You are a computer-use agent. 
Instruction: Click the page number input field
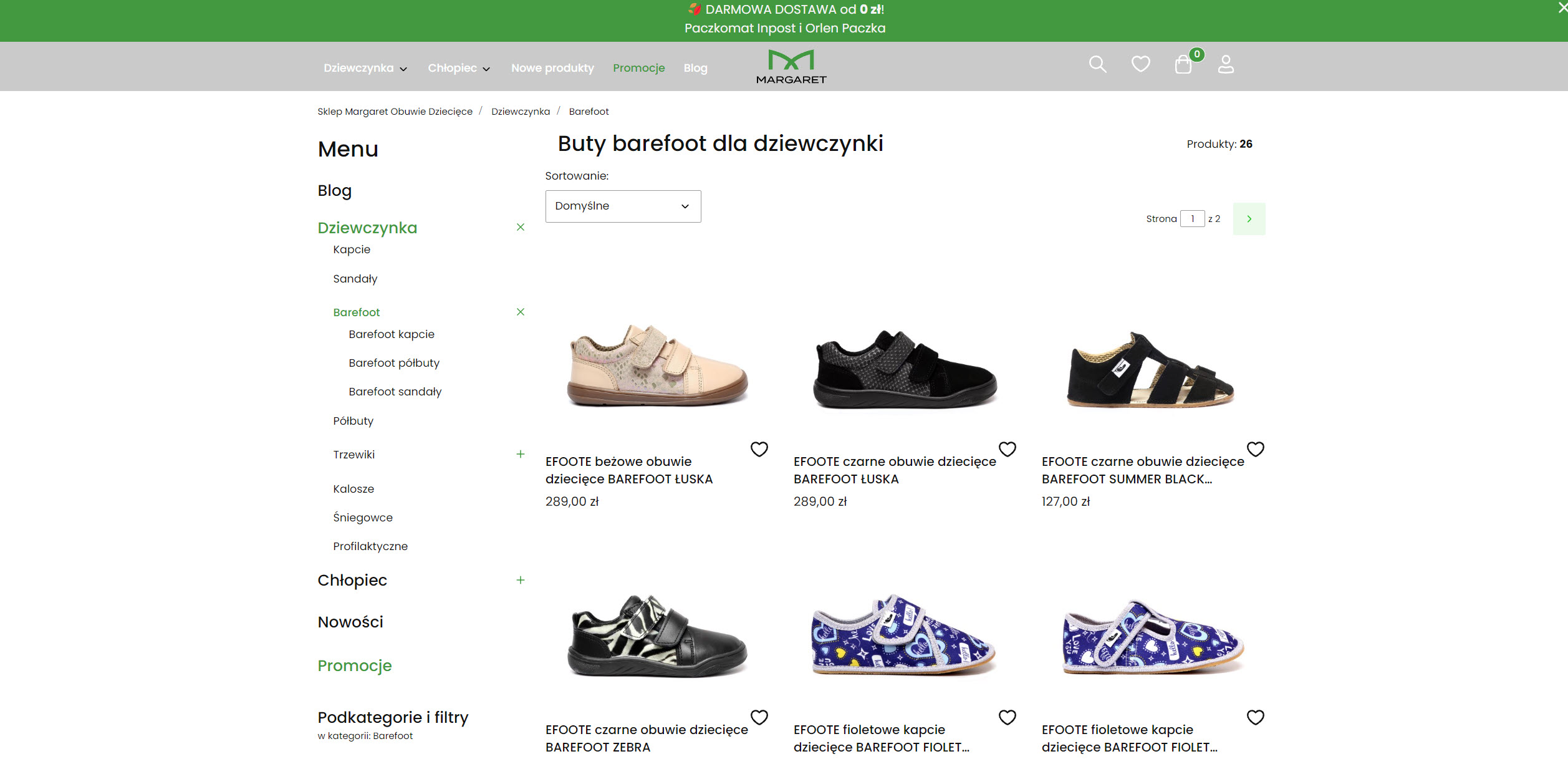click(x=1193, y=218)
